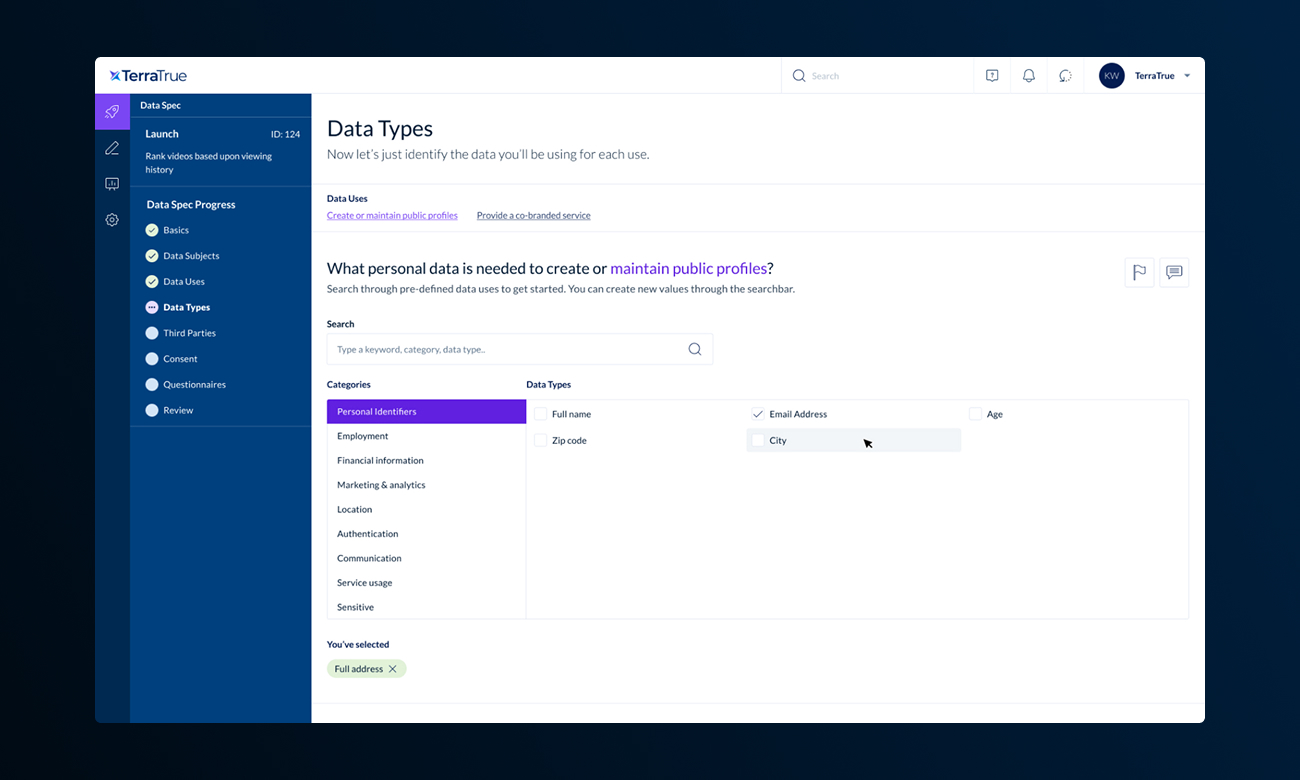Go to Third Parties step
The height and width of the screenshot is (780, 1300).
click(x=189, y=333)
